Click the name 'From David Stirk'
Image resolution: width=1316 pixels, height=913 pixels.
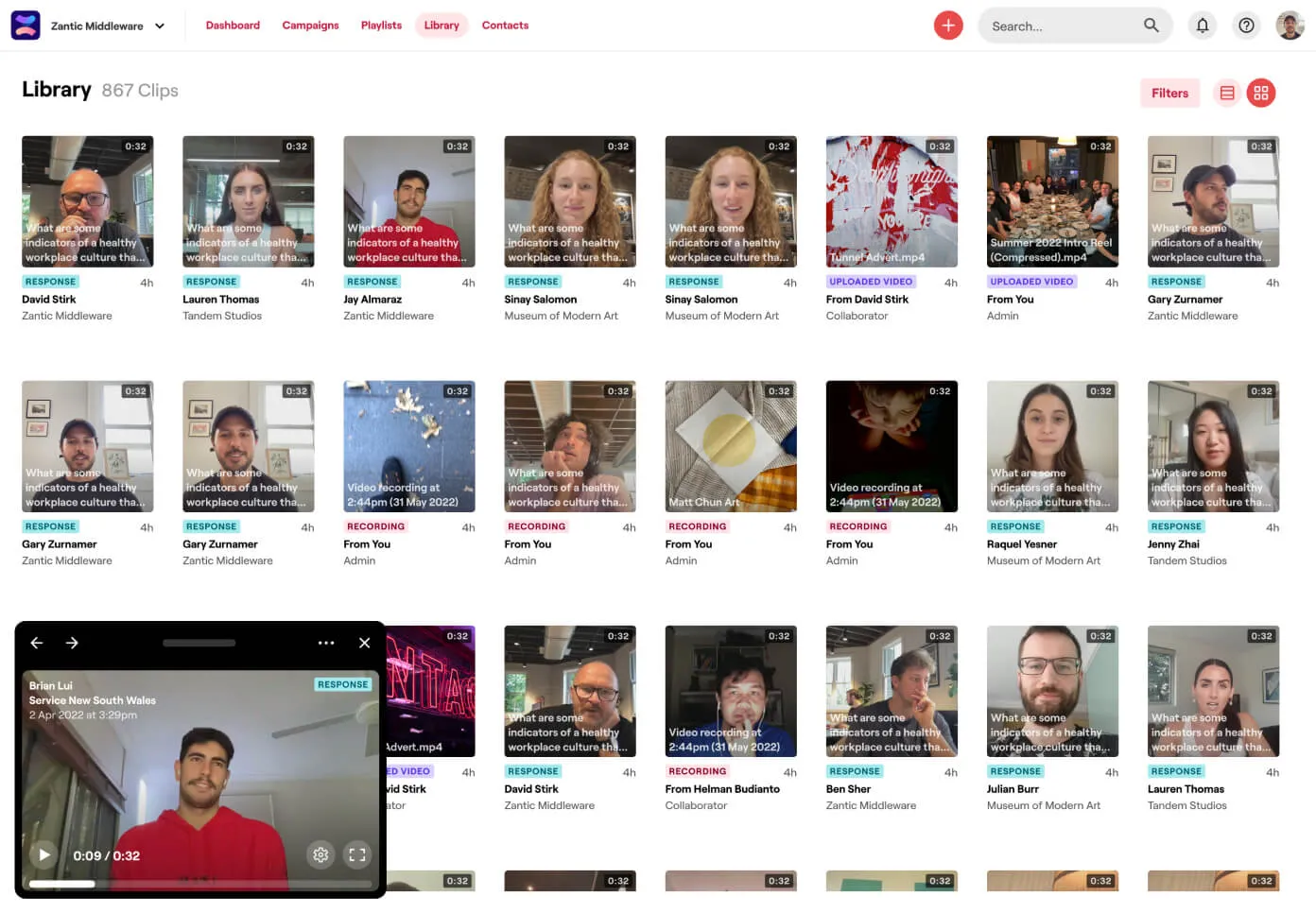coord(867,300)
